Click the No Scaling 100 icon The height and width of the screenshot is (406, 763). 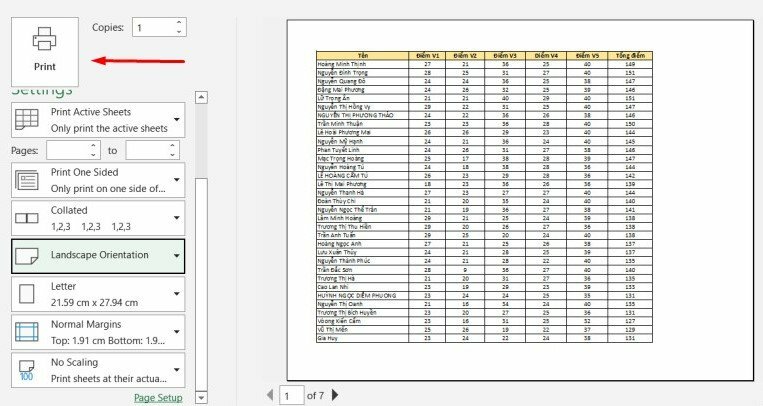tap(27, 370)
